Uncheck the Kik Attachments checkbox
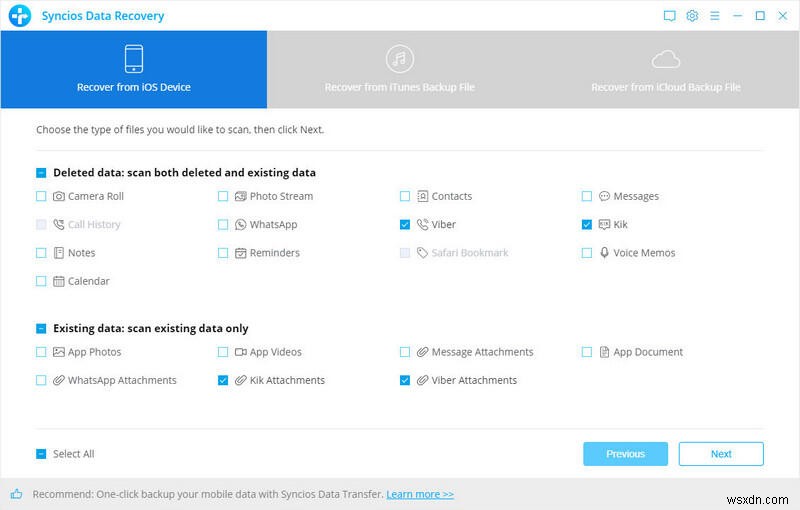Viewport: 800px width, 510px height. (x=223, y=380)
